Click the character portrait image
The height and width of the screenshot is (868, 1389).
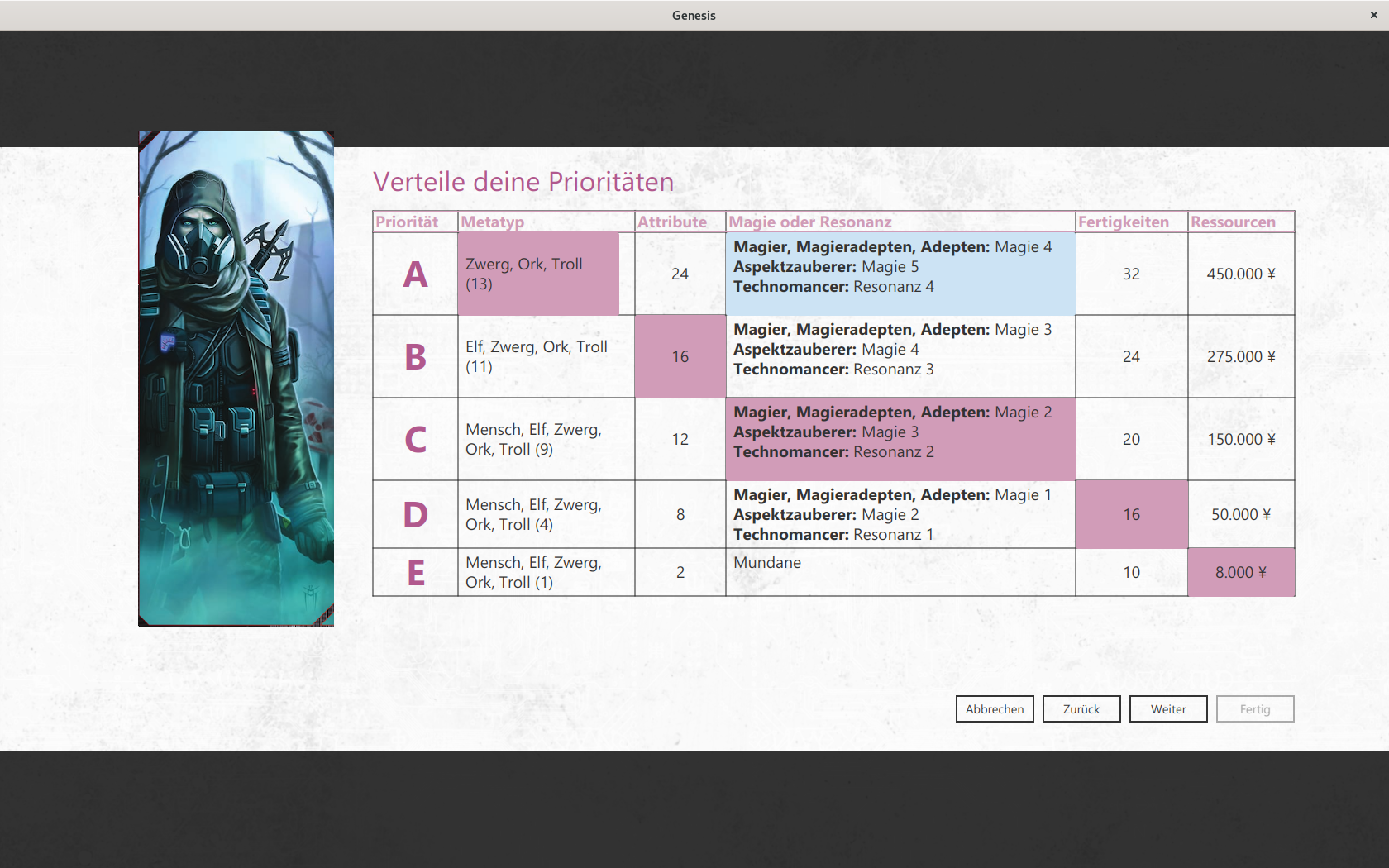tap(236, 378)
